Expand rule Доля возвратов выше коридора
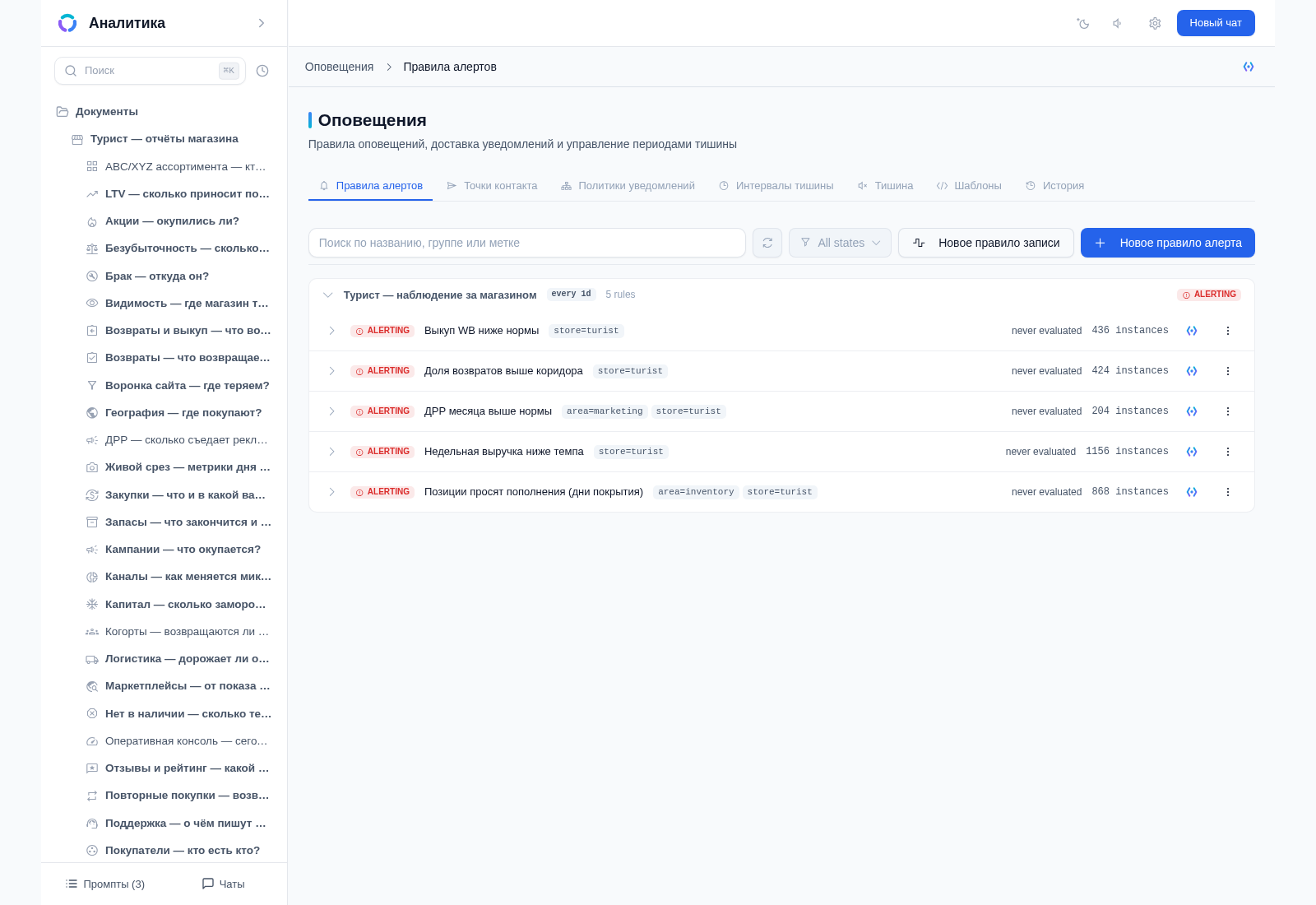The width and height of the screenshot is (1316, 905). (332, 371)
